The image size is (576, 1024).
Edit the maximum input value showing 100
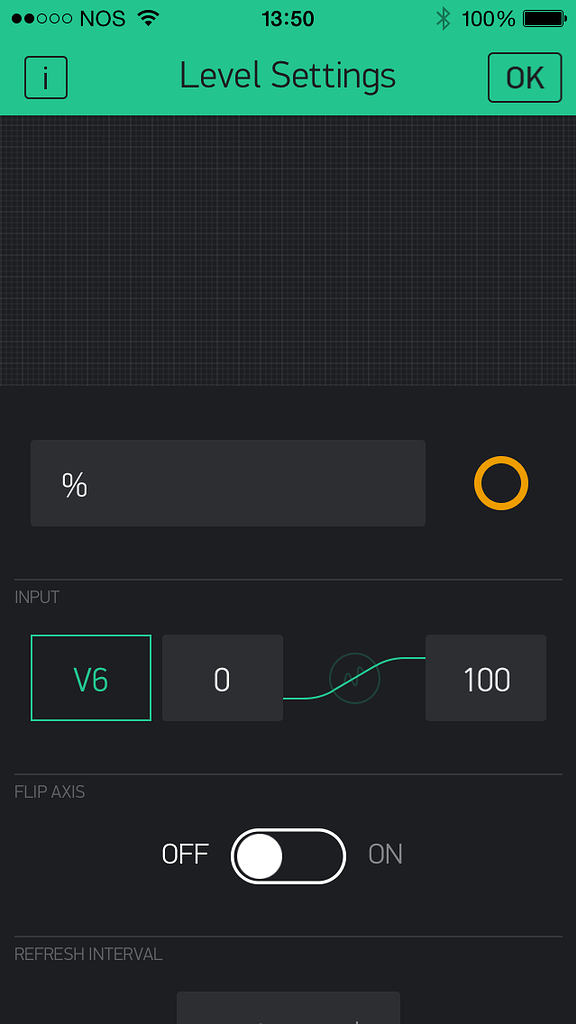click(x=485, y=677)
